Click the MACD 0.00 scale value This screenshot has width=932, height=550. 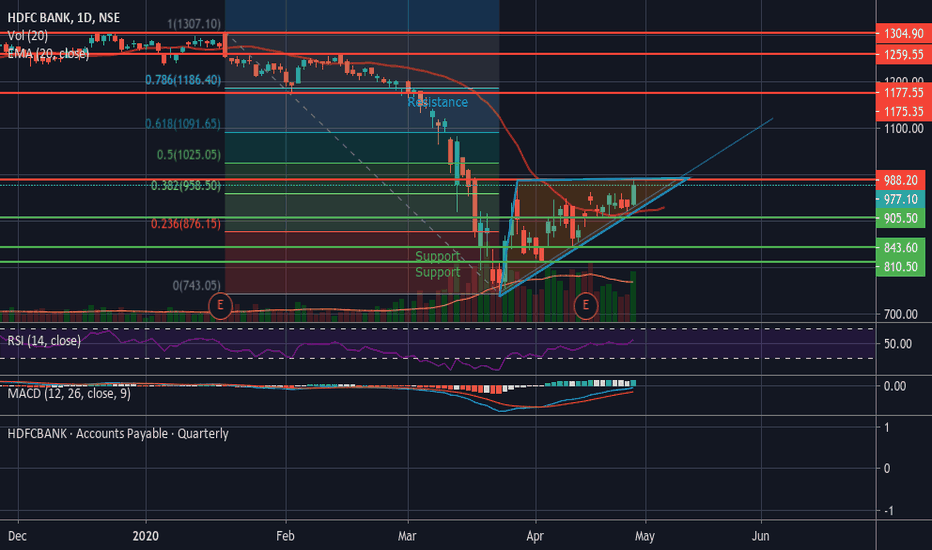pyautogui.click(x=895, y=386)
